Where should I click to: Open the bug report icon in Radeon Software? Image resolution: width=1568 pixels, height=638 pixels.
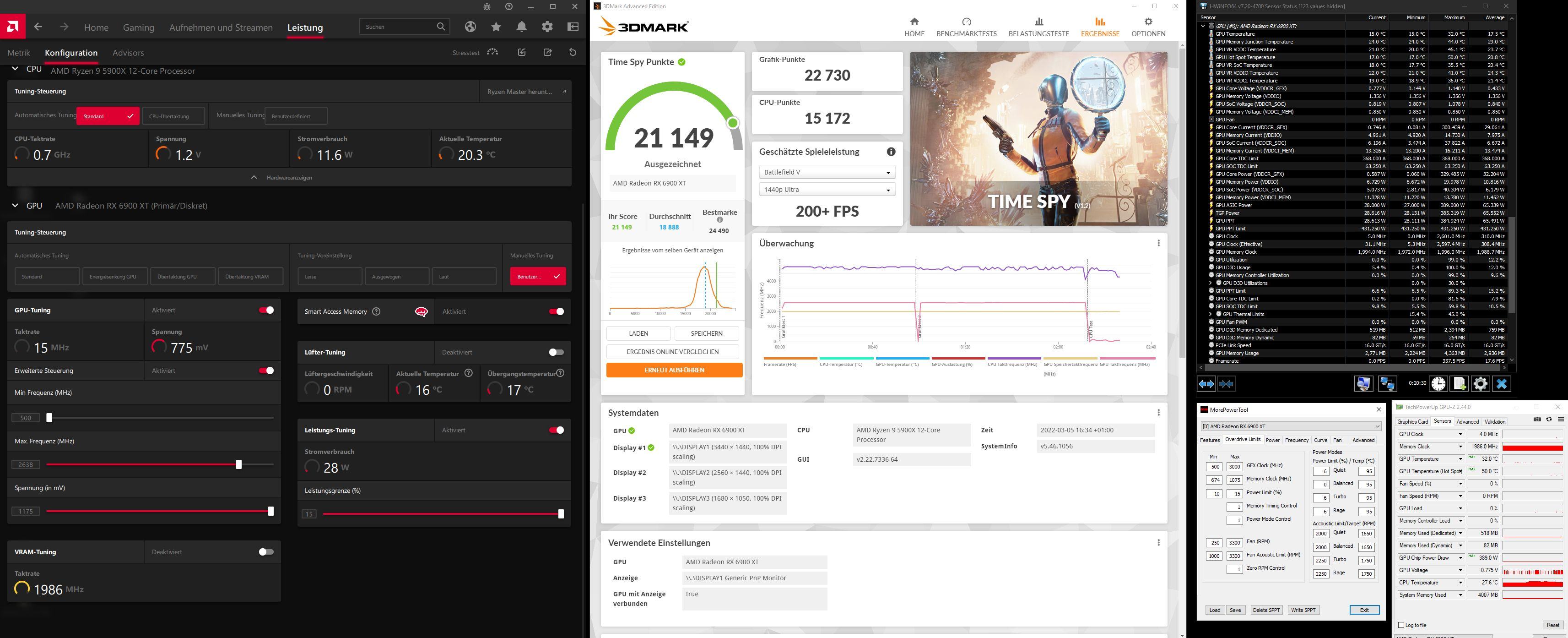tap(487, 7)
